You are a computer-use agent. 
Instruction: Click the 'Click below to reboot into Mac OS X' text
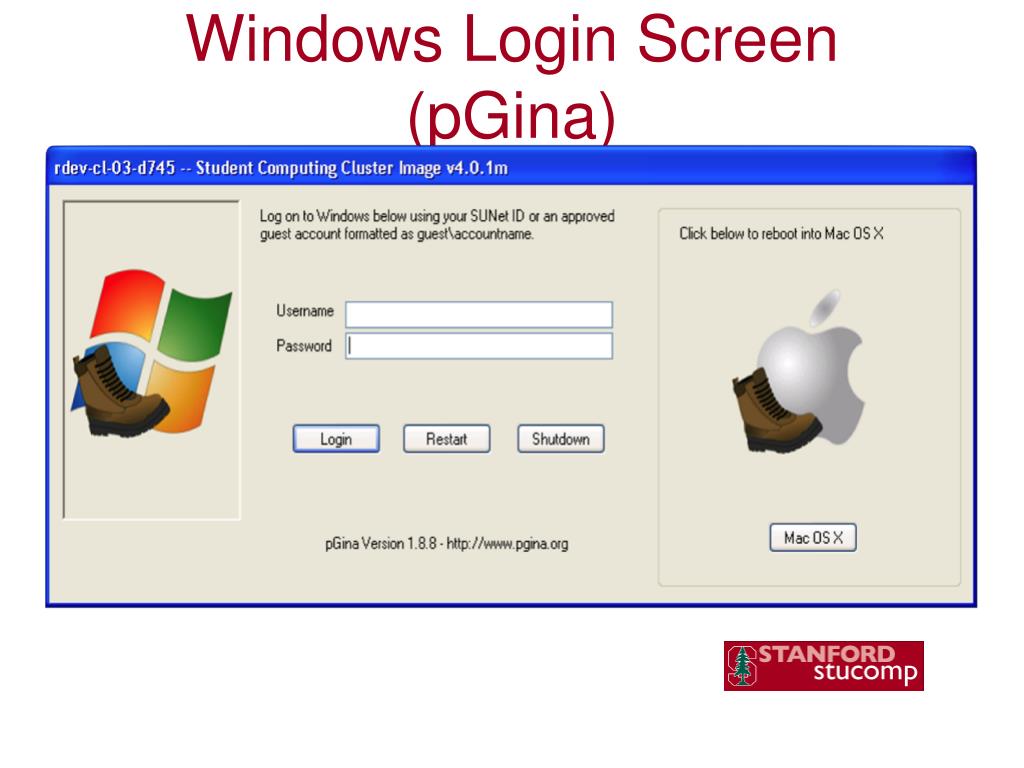[x=781, y=233]
